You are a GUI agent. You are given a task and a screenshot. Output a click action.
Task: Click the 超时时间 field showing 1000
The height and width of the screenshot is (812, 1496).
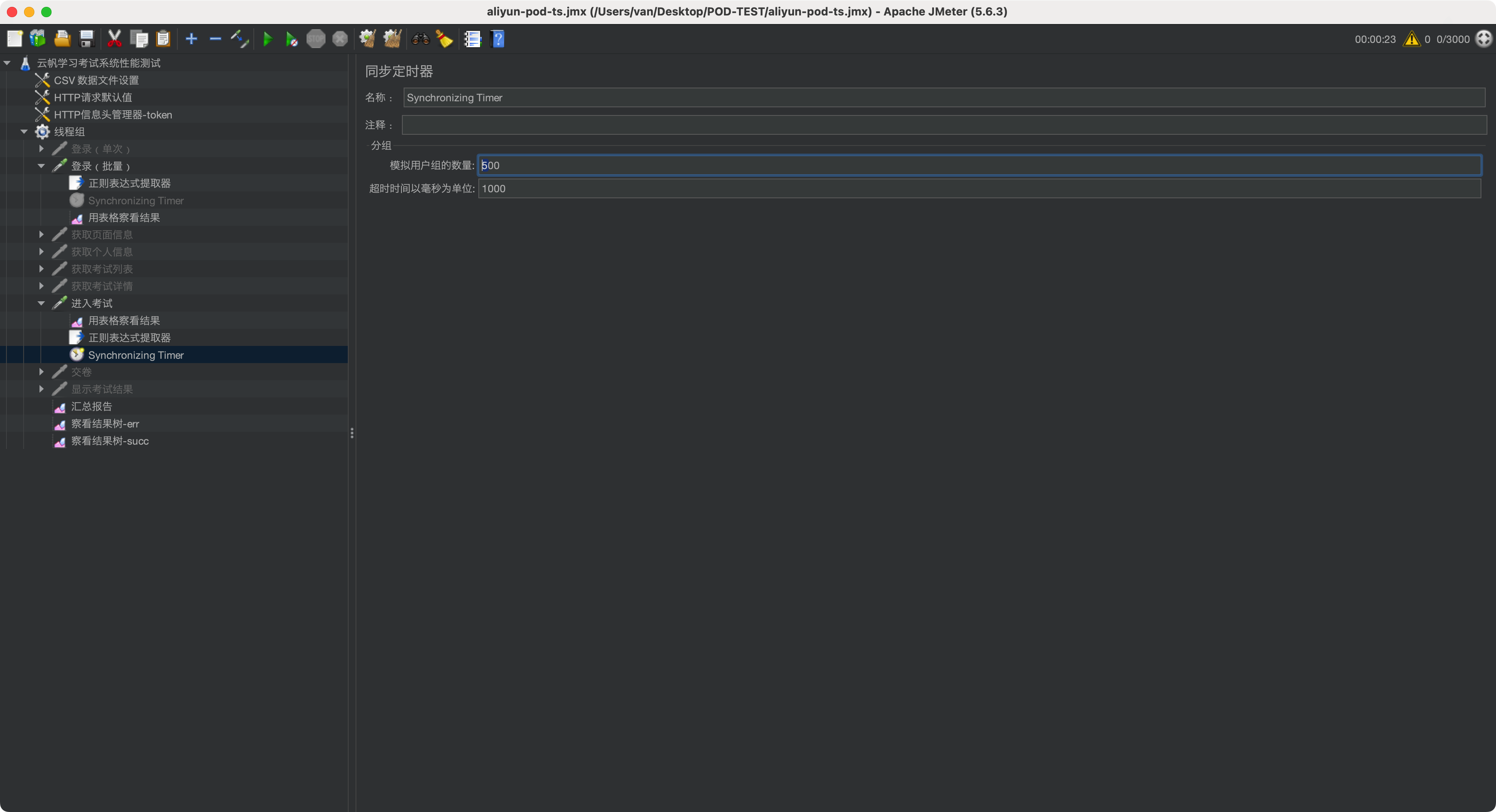[979, 189]
